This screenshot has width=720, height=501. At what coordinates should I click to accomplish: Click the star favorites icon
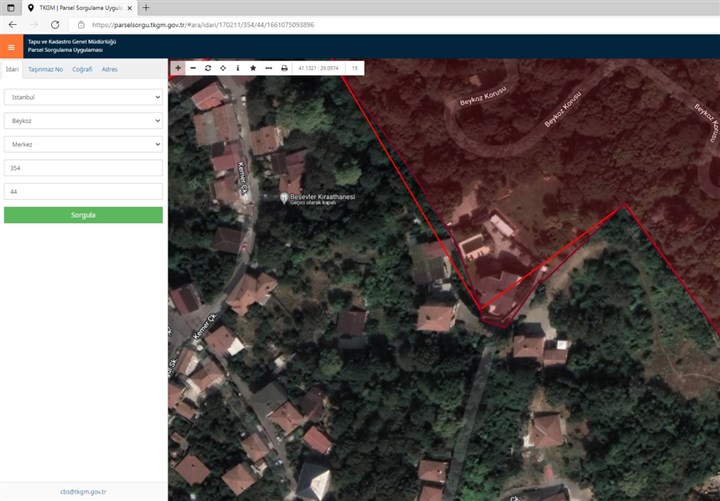pyautogui.click(x=253, y=68)
